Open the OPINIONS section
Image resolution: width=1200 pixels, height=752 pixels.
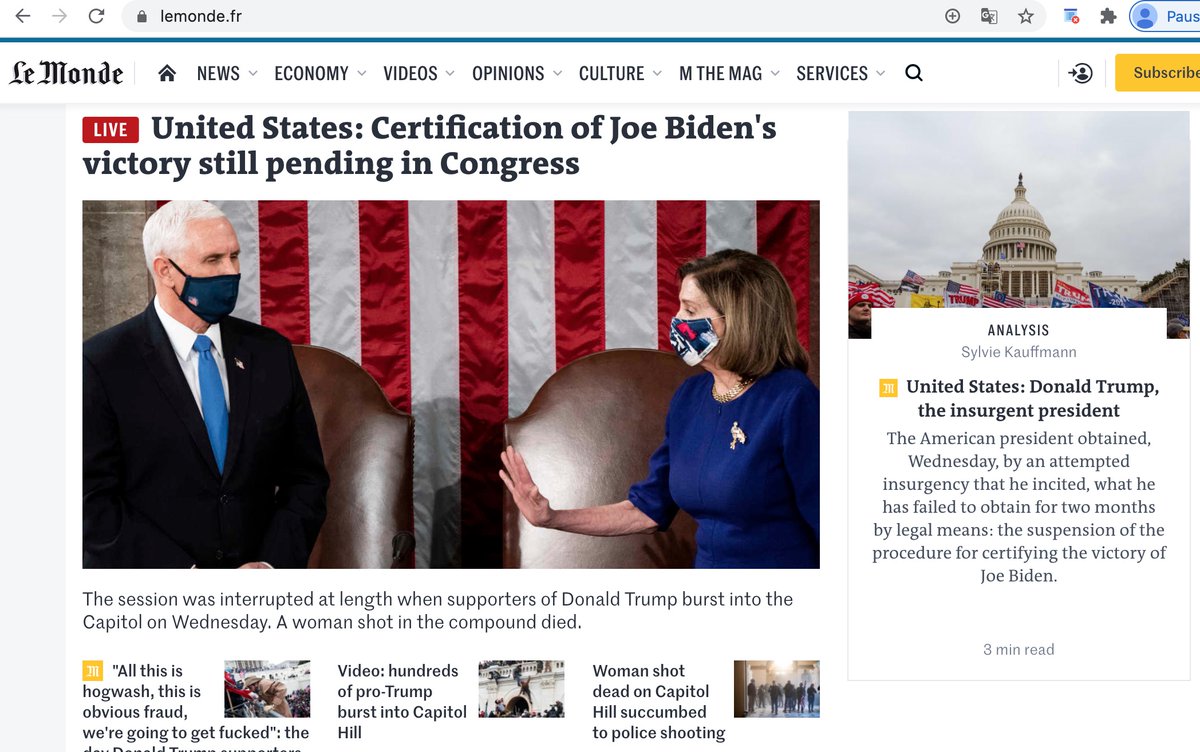point(508,73)
